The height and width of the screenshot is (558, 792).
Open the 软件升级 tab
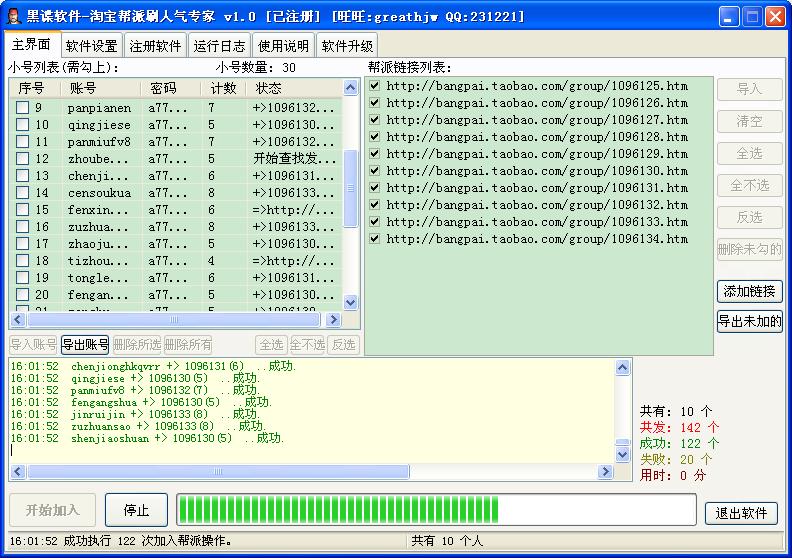coord(347,46)
